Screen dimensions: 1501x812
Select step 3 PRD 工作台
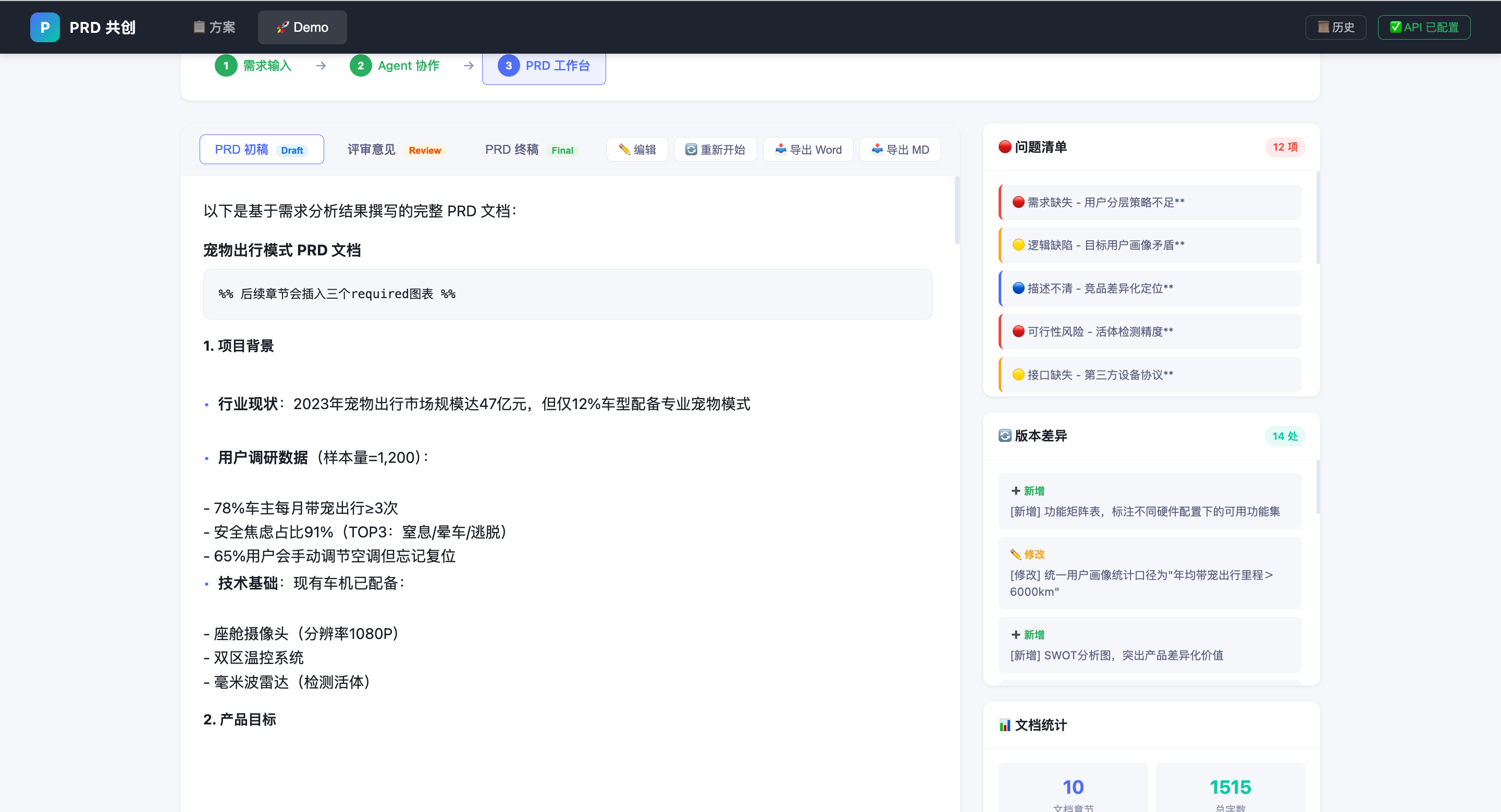[x=544, y=66]
